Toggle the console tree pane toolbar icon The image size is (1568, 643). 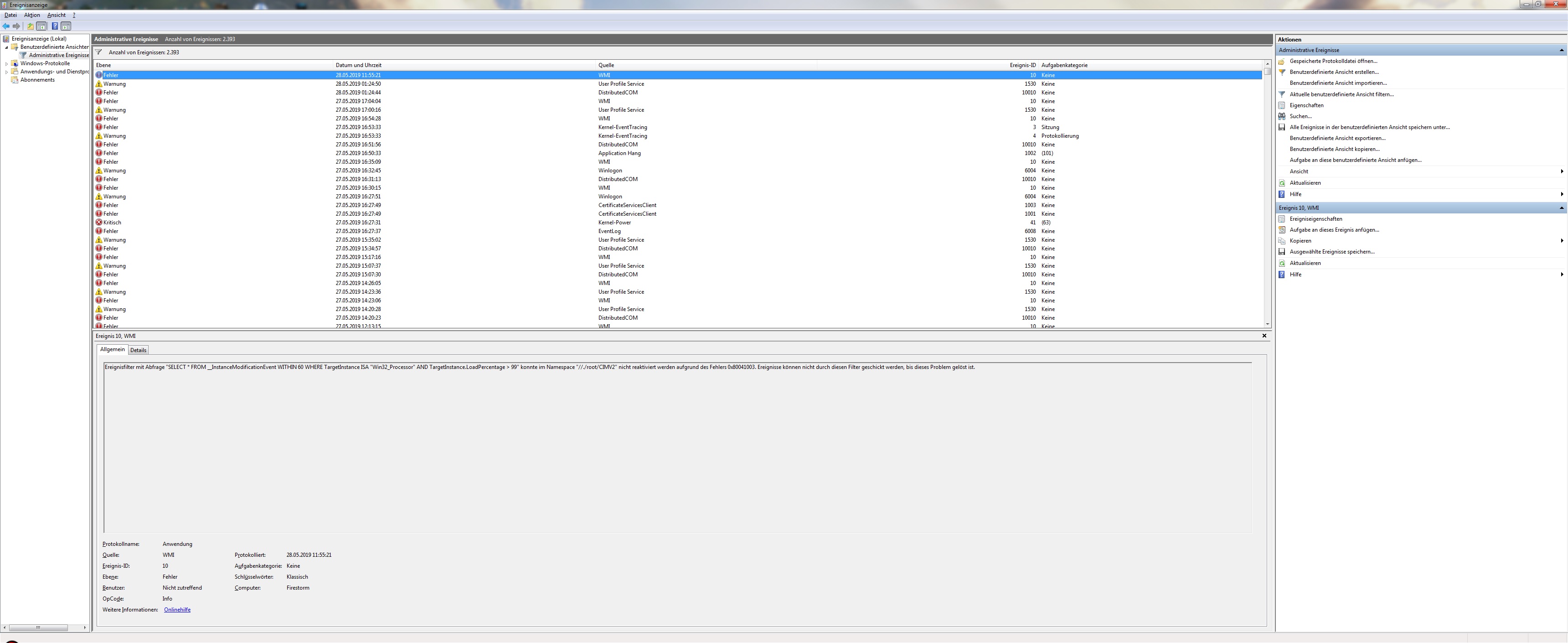click(41, 26)
